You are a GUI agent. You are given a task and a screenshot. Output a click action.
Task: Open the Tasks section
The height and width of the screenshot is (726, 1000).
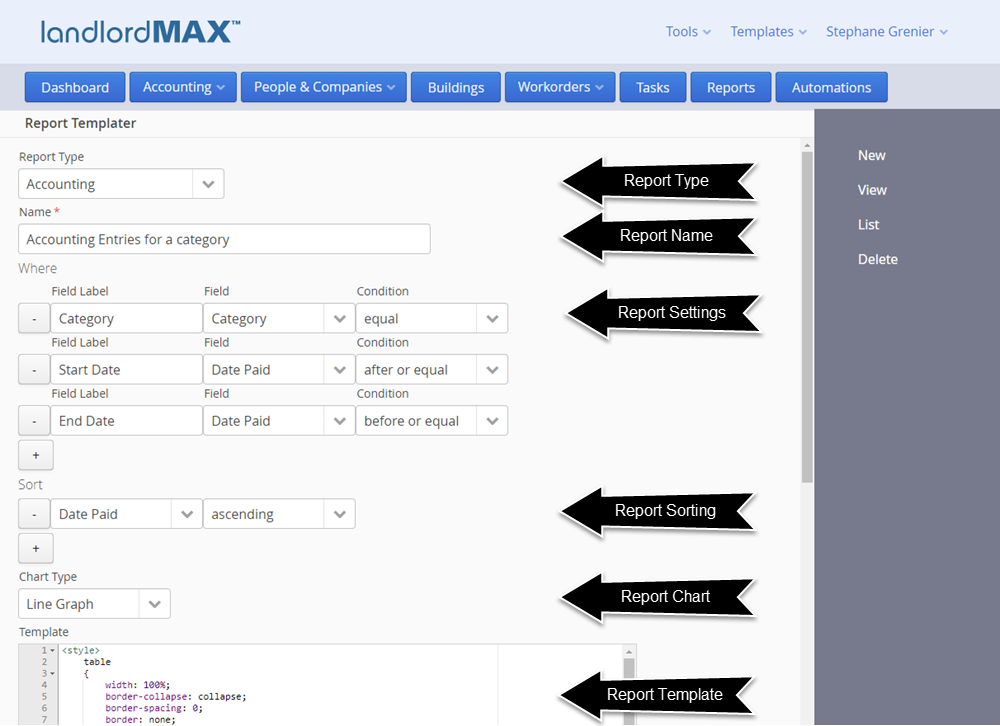click(x=653, y=87)
